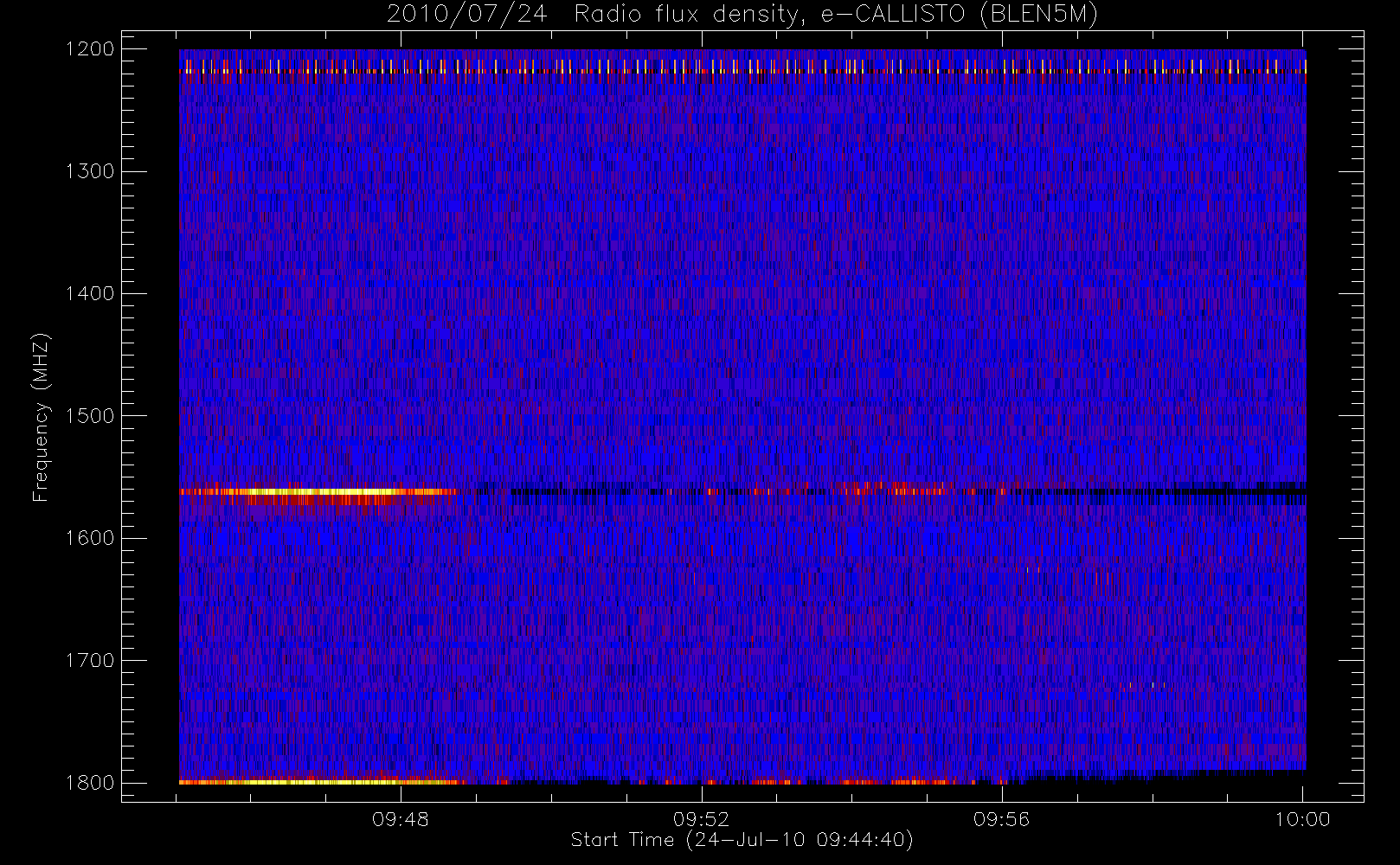Click the 1300 frequency tick label
This screenshot has height=865, width=1400.
coord(90,171)
